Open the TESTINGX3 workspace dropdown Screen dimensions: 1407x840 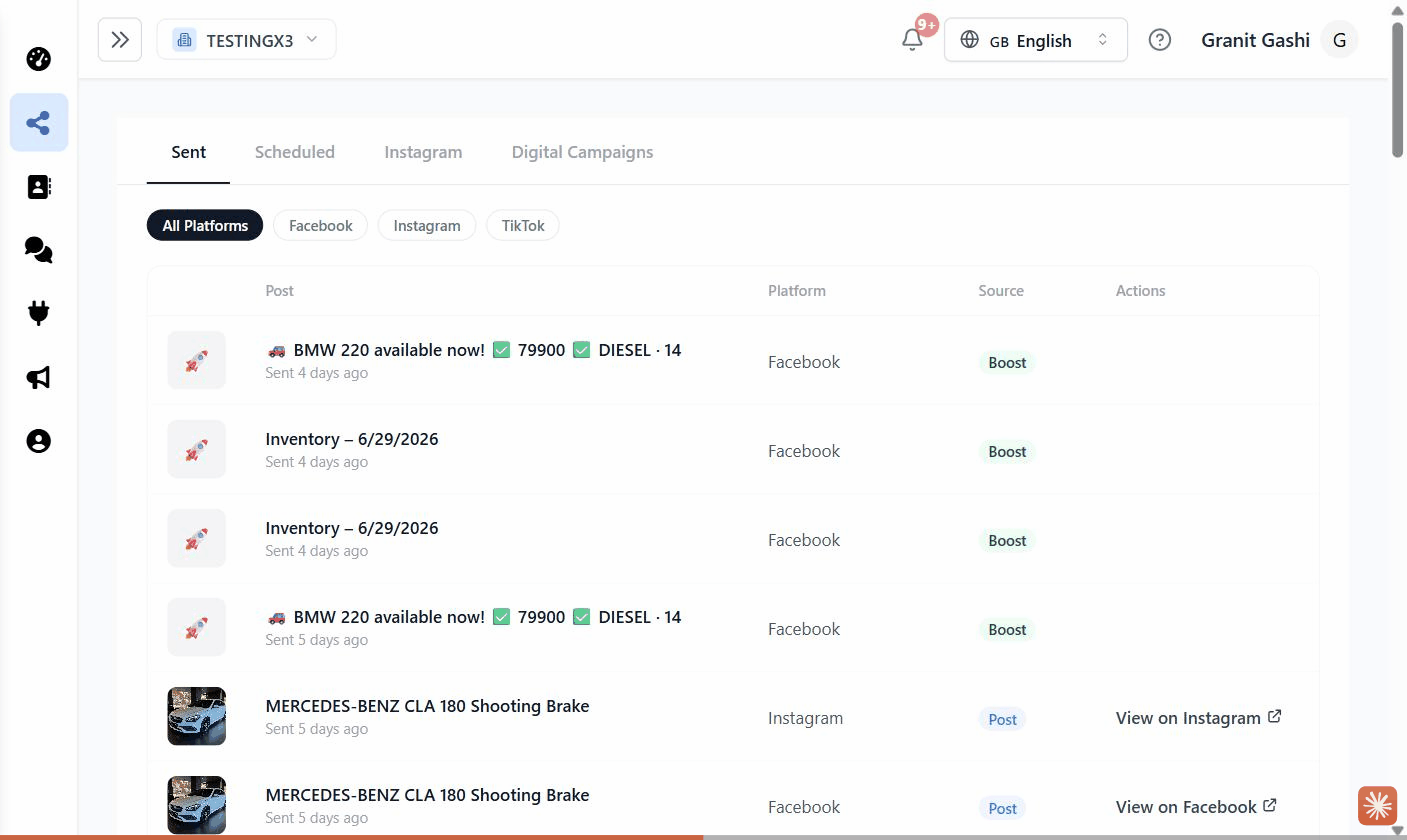[x=246, y=40]
